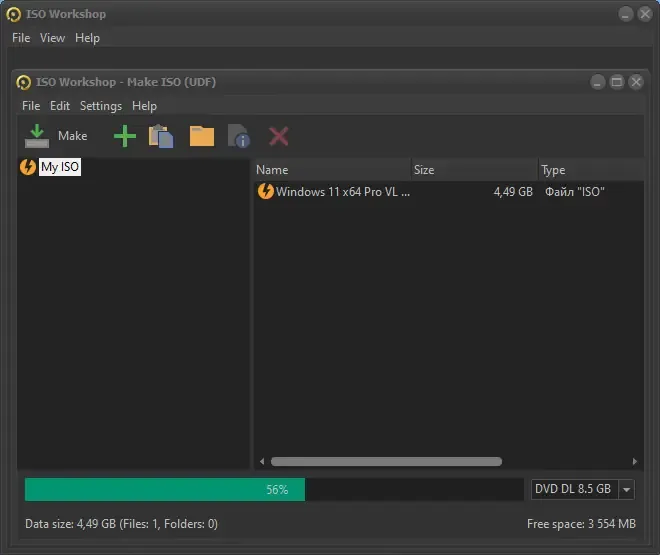Click the Free space 3 554 MB status text
Viewport: 660px width, 555px height.
[x=581, y=523]
